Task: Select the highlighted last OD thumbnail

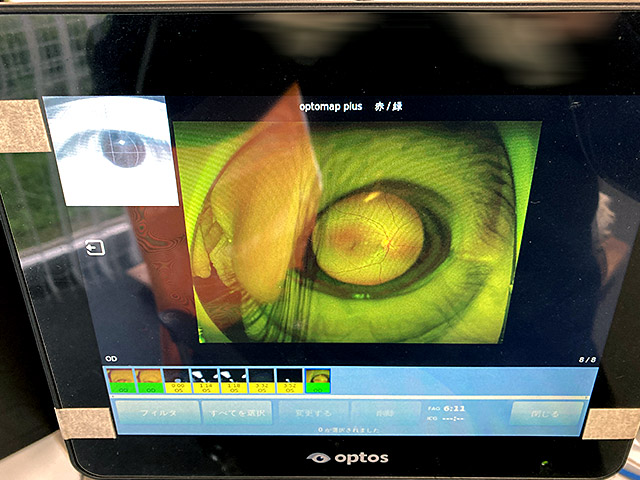Action: (x=318, y=381)
